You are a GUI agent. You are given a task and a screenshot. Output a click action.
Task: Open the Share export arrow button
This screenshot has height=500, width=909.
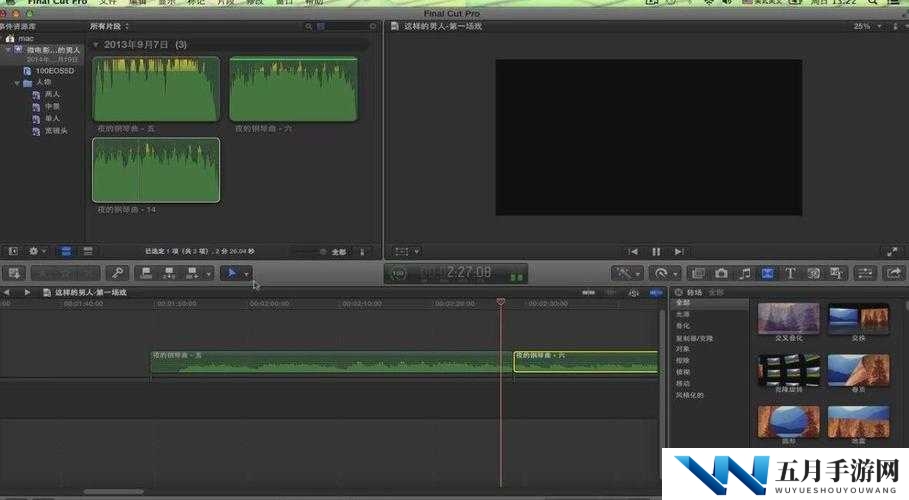coord(894,273)
